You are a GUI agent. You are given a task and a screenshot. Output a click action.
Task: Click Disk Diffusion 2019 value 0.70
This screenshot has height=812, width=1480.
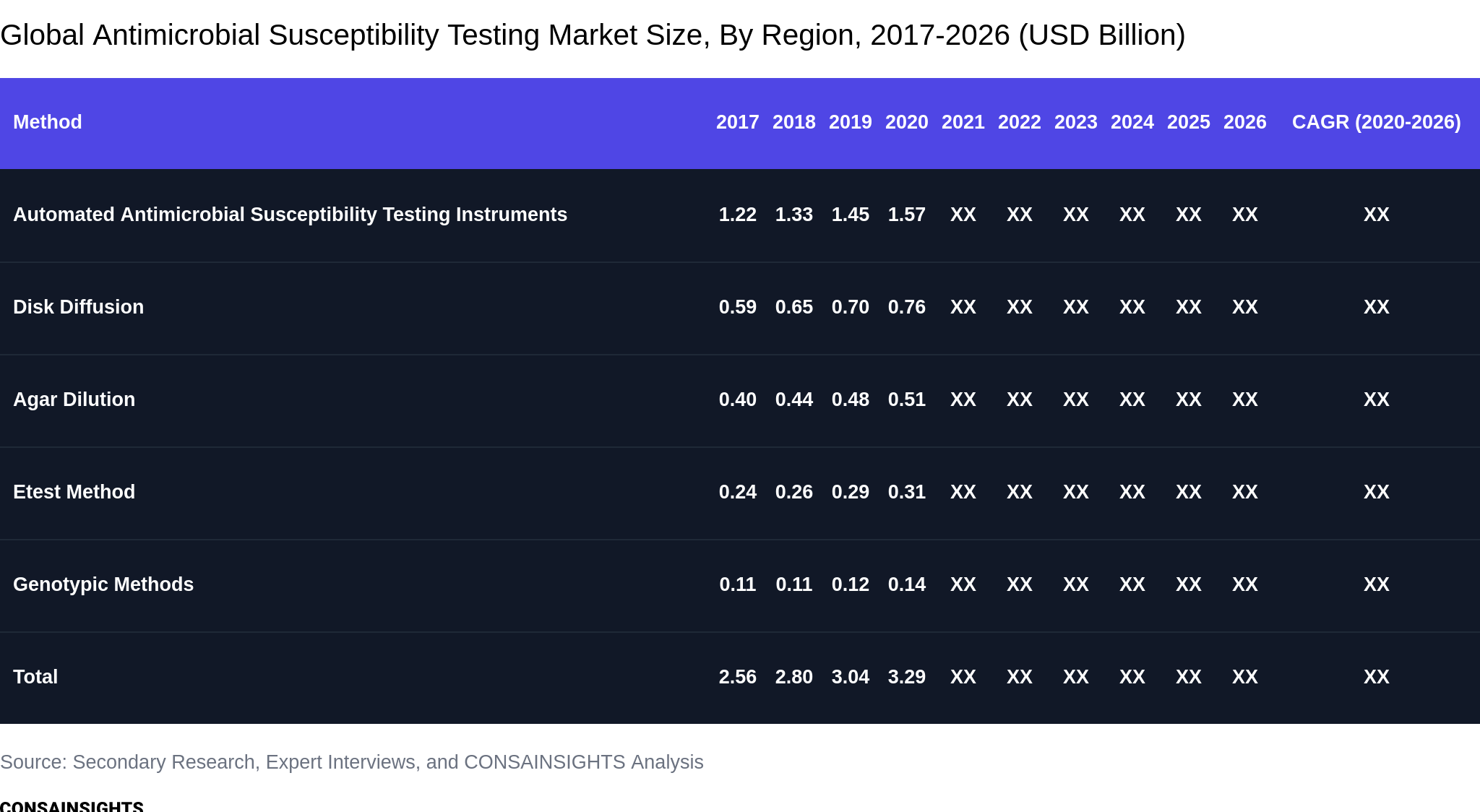tap(851, 307)
